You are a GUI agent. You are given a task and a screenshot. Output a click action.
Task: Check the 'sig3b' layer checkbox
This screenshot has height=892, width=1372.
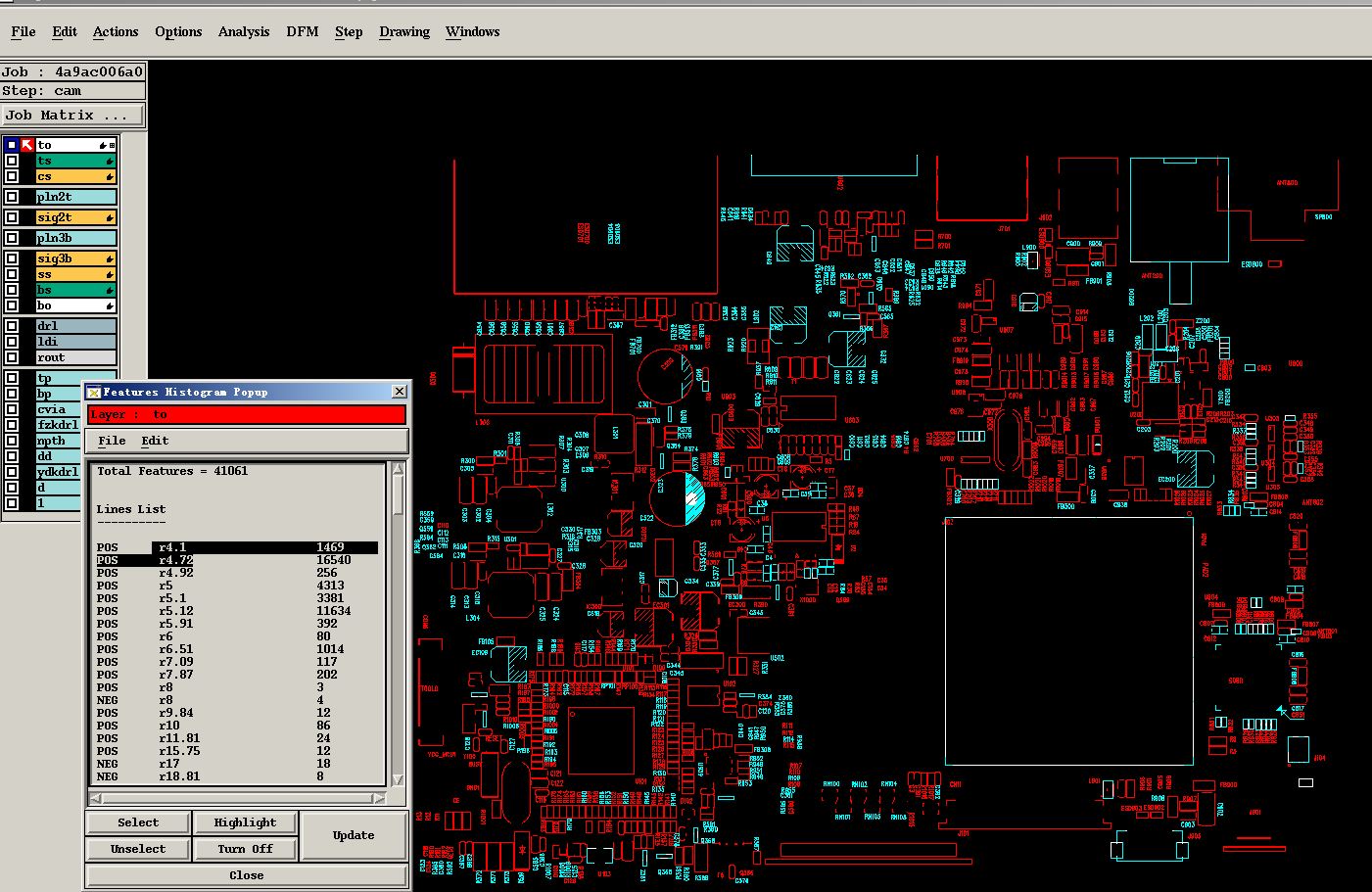point(12,258)
